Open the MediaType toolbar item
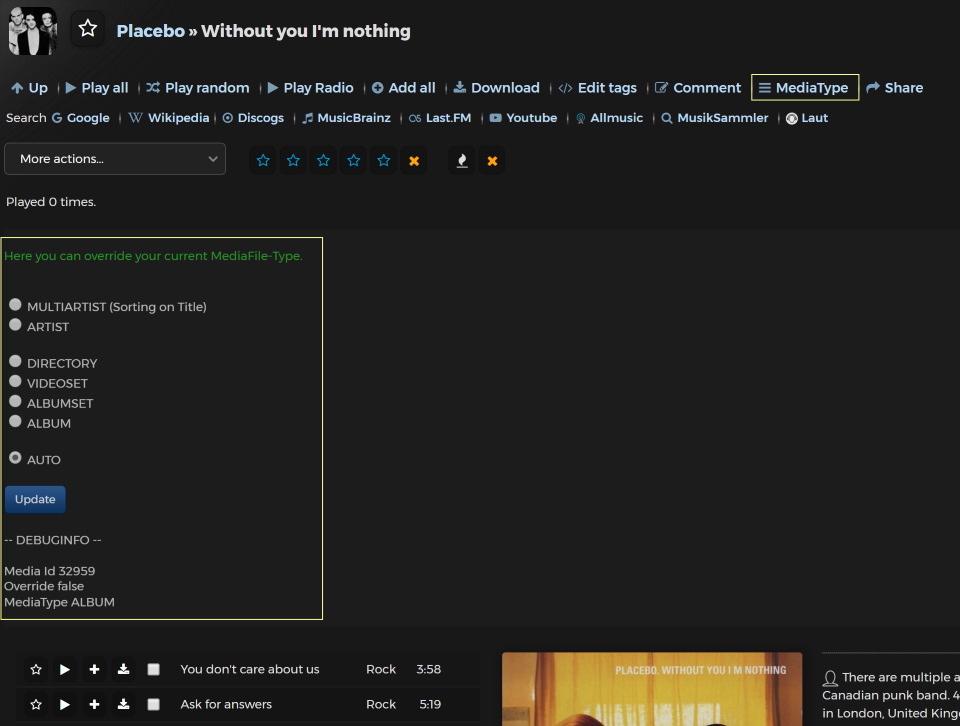 coord(805,88)
